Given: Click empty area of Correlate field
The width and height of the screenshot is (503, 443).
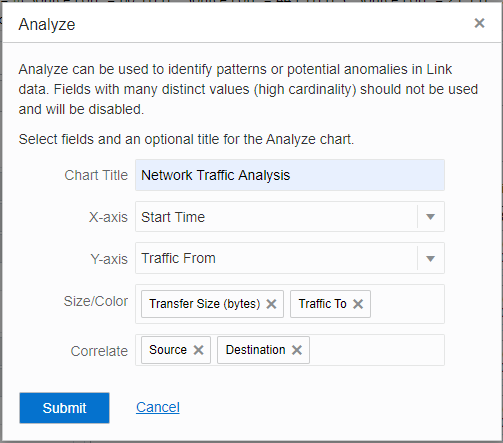Looking at the screenshot, I should point(377,350).
